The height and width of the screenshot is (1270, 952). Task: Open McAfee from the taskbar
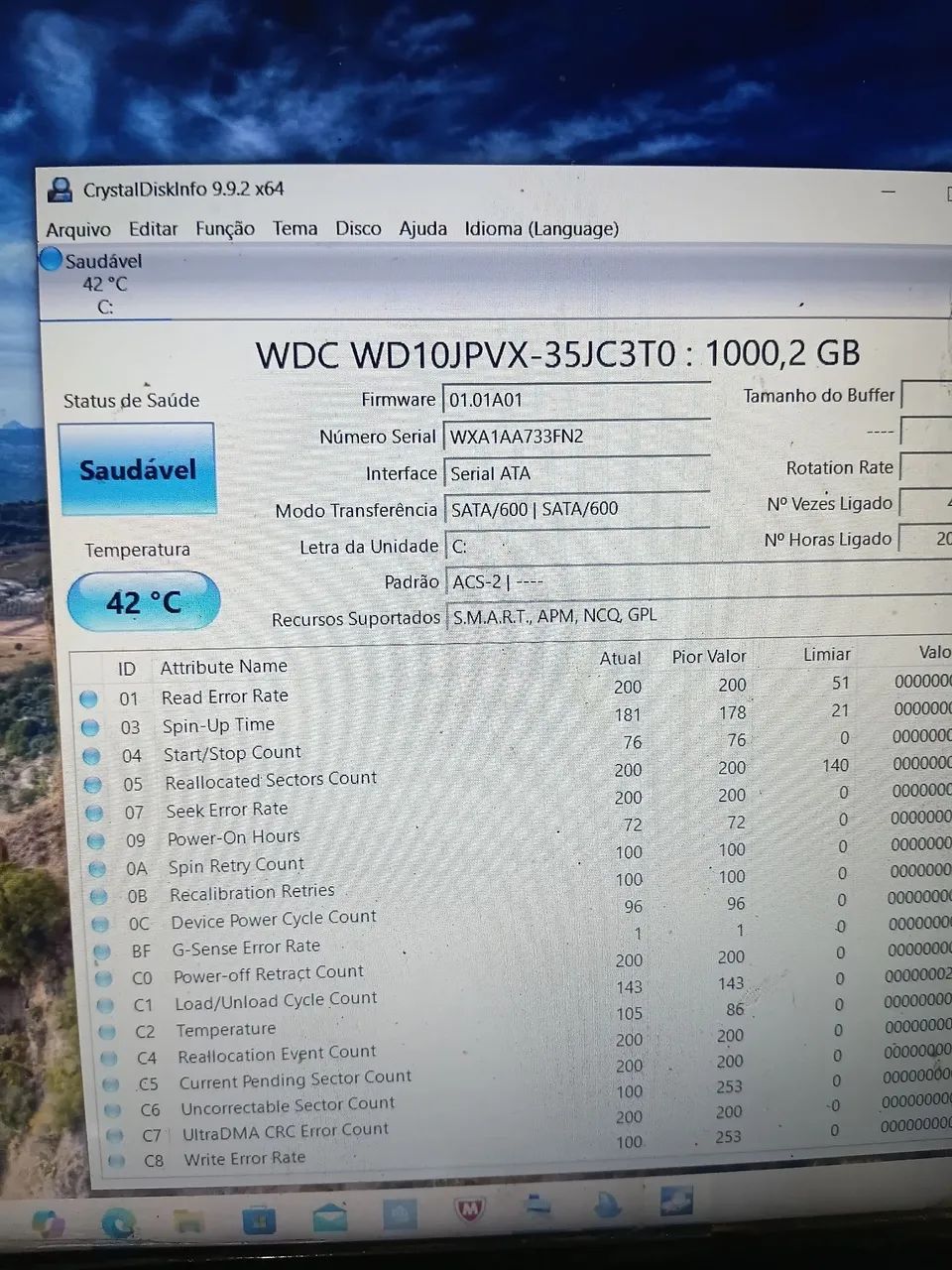(469, 1211)
